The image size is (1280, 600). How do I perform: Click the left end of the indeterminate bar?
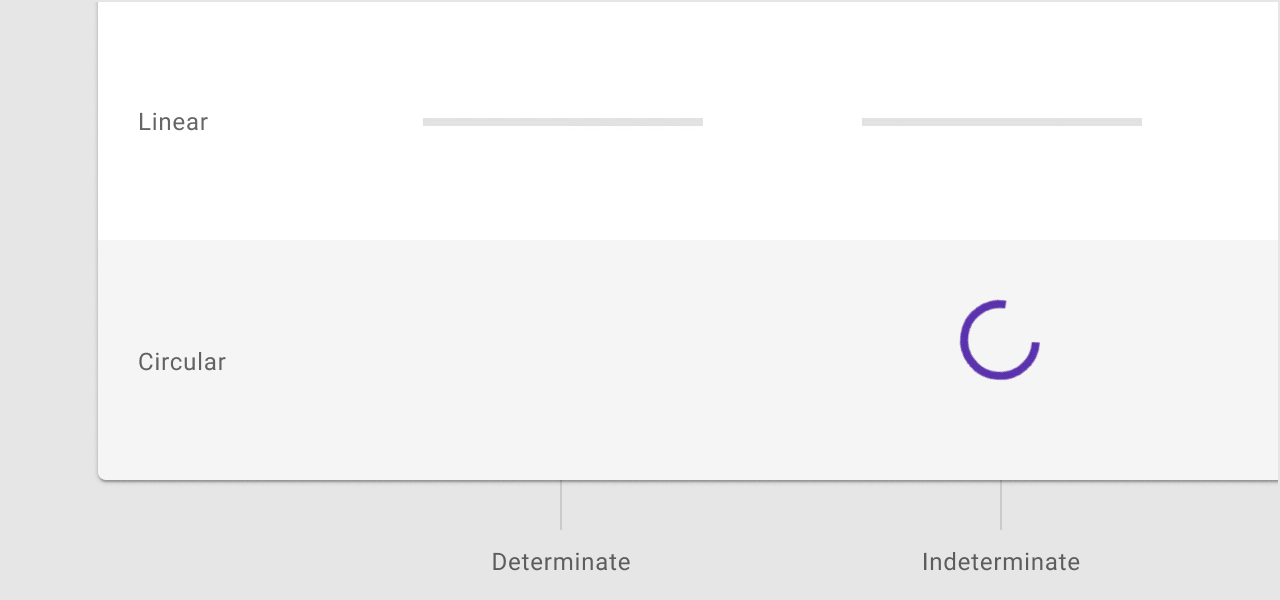point(866,122)
